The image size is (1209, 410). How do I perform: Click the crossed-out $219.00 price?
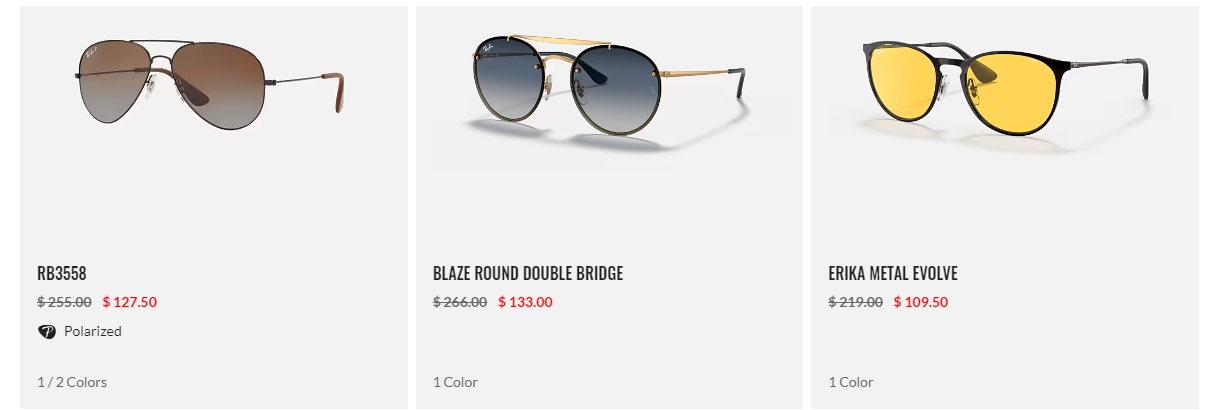[x=856, y=302]
